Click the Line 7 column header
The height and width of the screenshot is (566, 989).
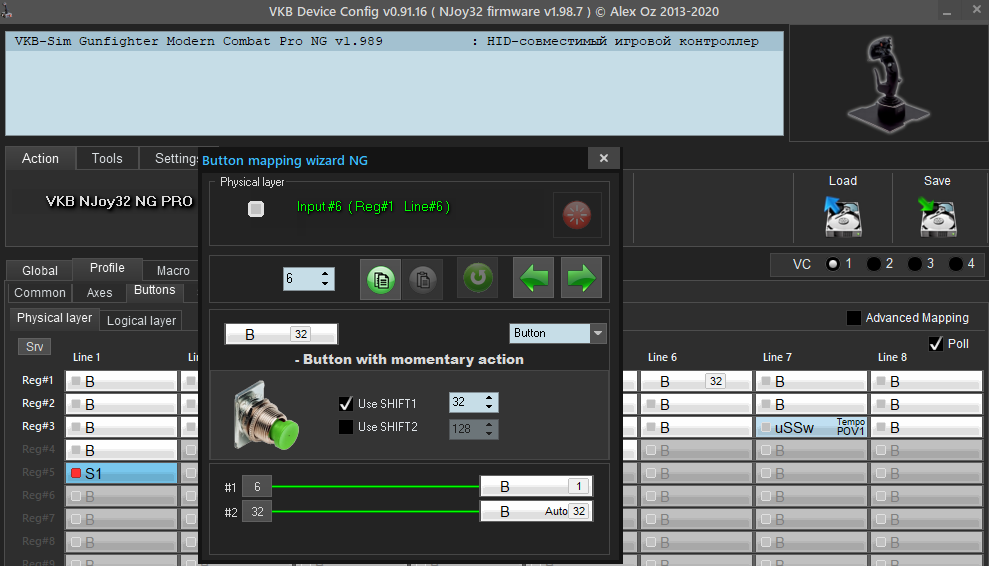pyautogui.click(x=776, y=357)
